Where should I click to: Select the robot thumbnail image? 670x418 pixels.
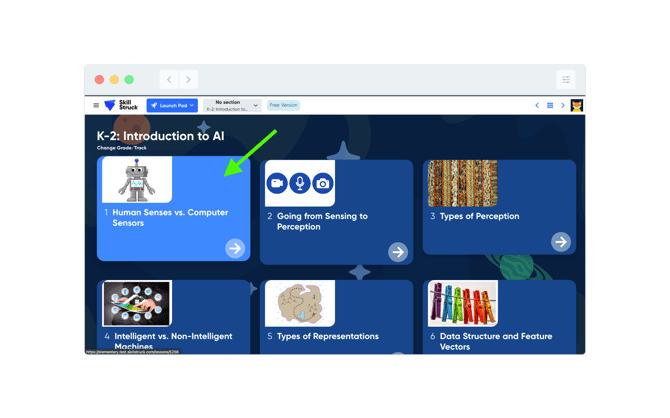137,181
